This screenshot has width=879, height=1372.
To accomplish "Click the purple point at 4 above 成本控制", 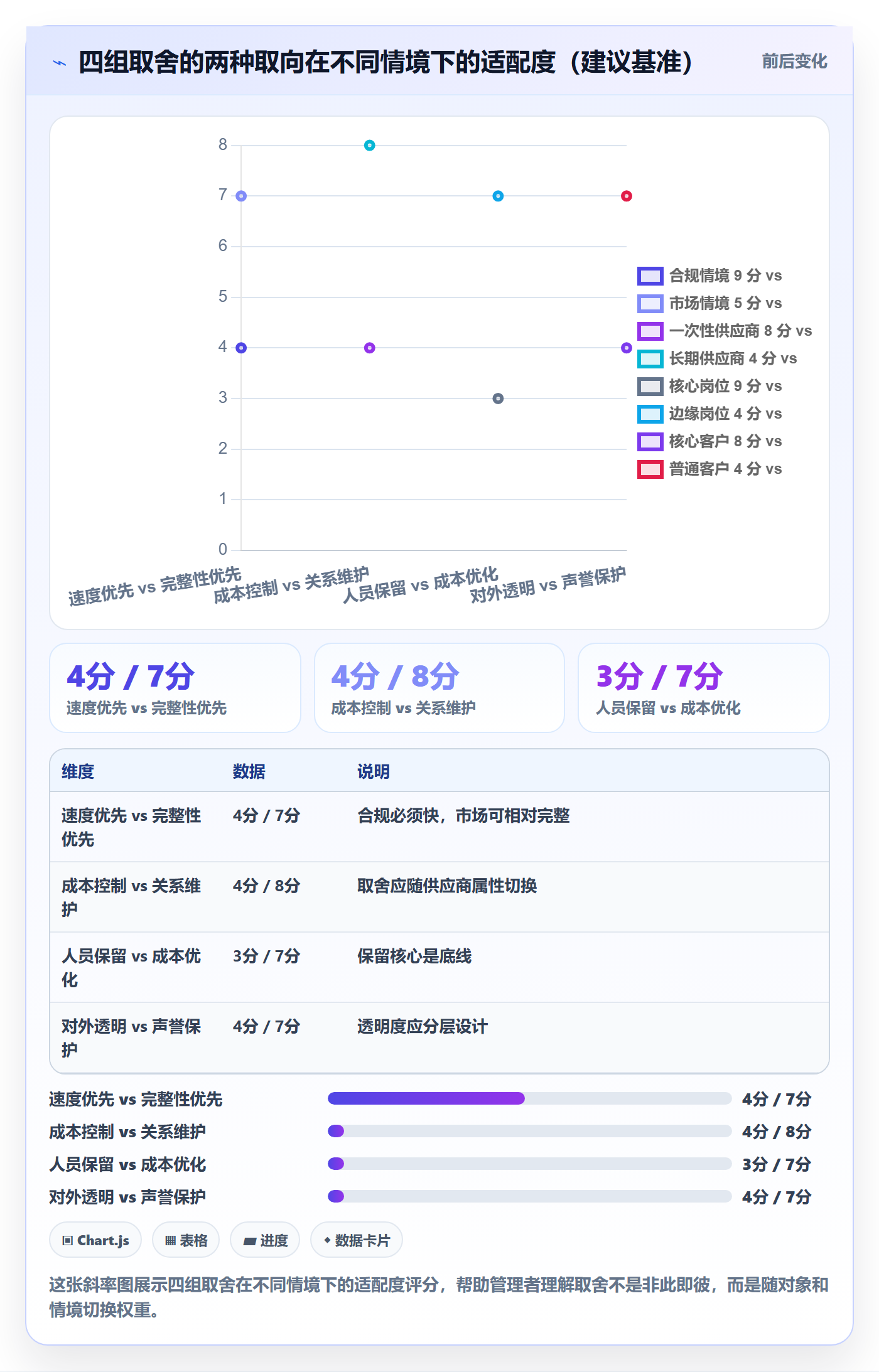I will coord(370,348).
